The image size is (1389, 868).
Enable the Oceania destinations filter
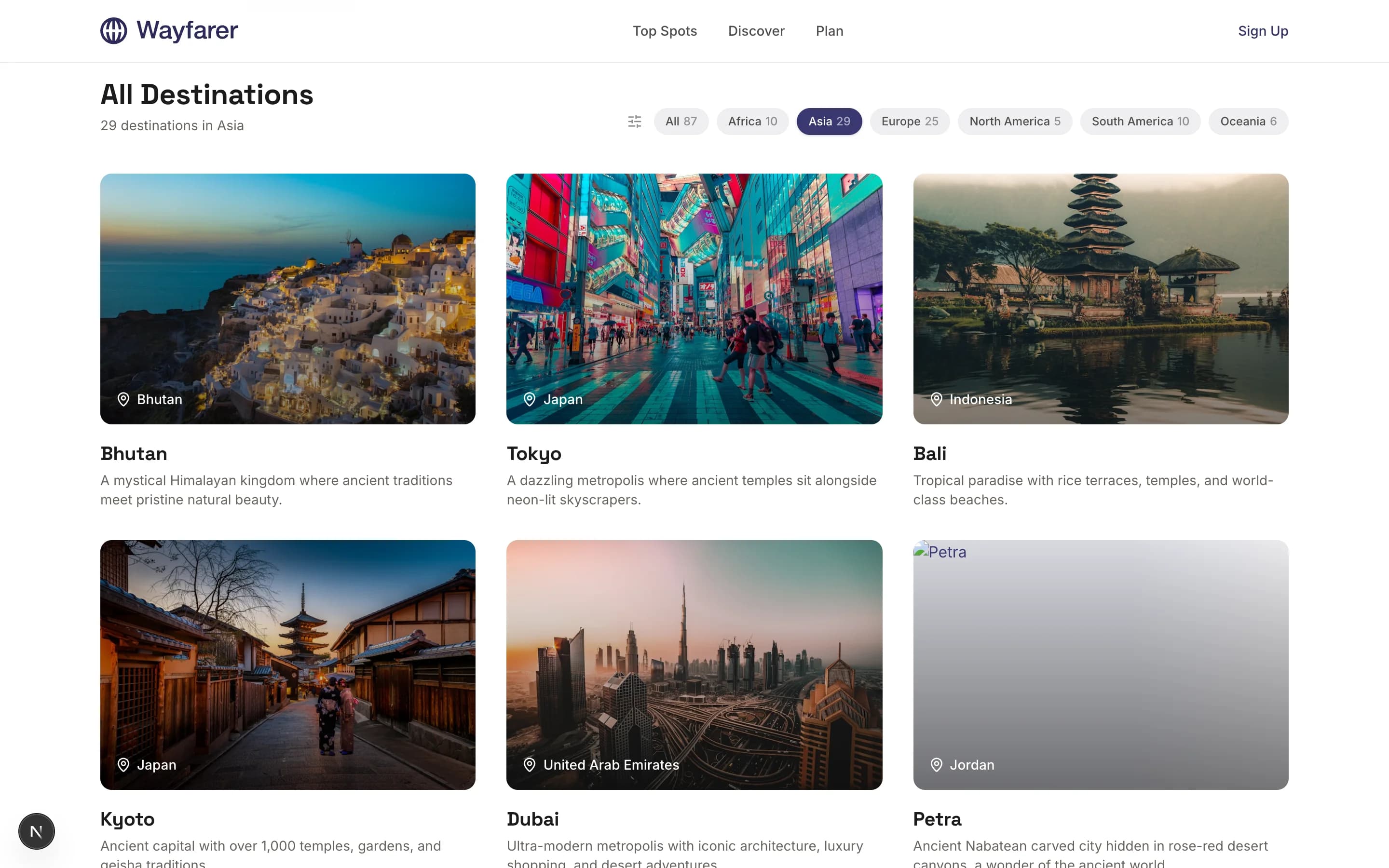pyautogui.click(x=1248, y=121)
